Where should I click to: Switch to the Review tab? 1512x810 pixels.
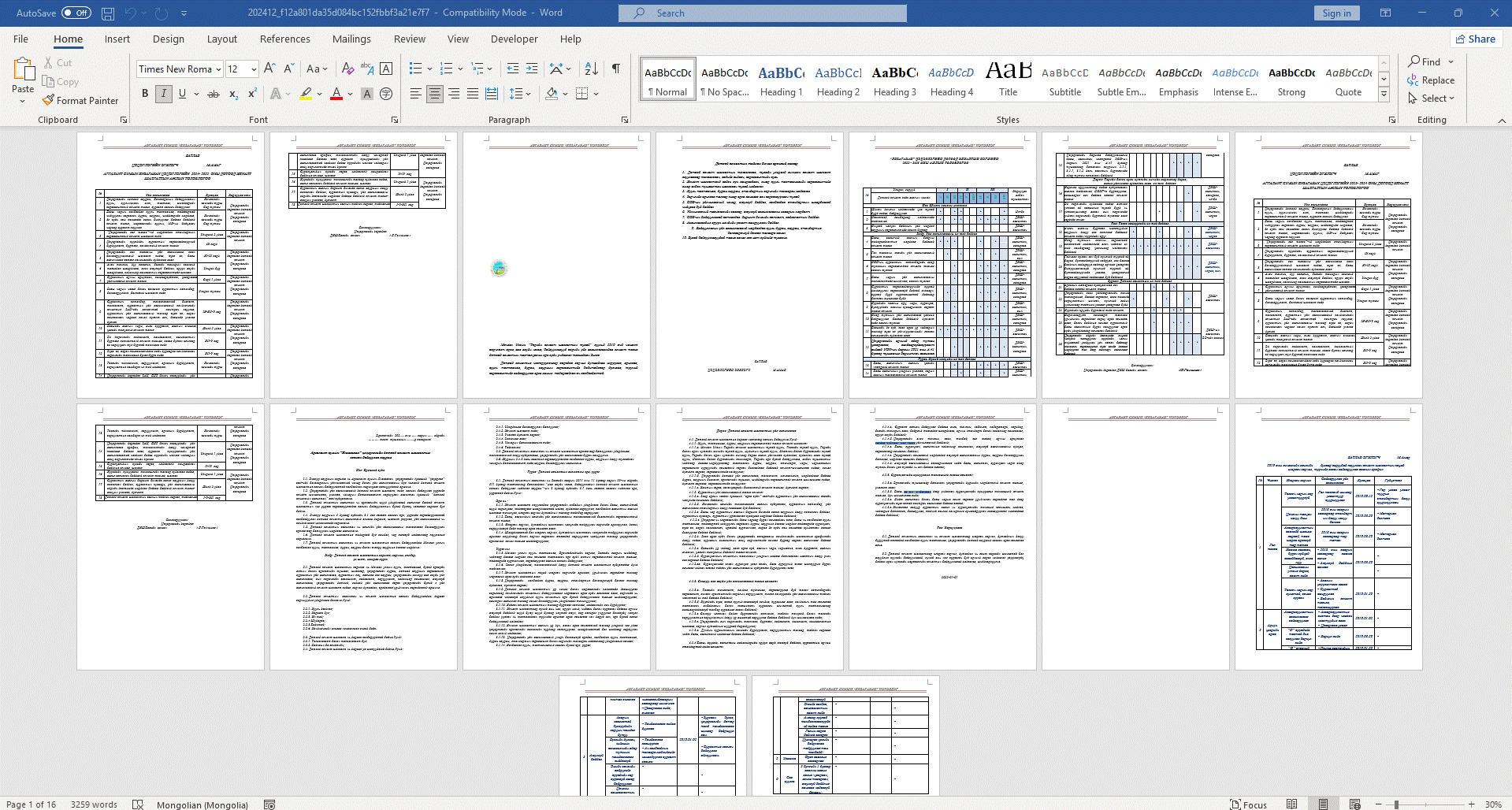pyautogui.click(x=409, y=39)
